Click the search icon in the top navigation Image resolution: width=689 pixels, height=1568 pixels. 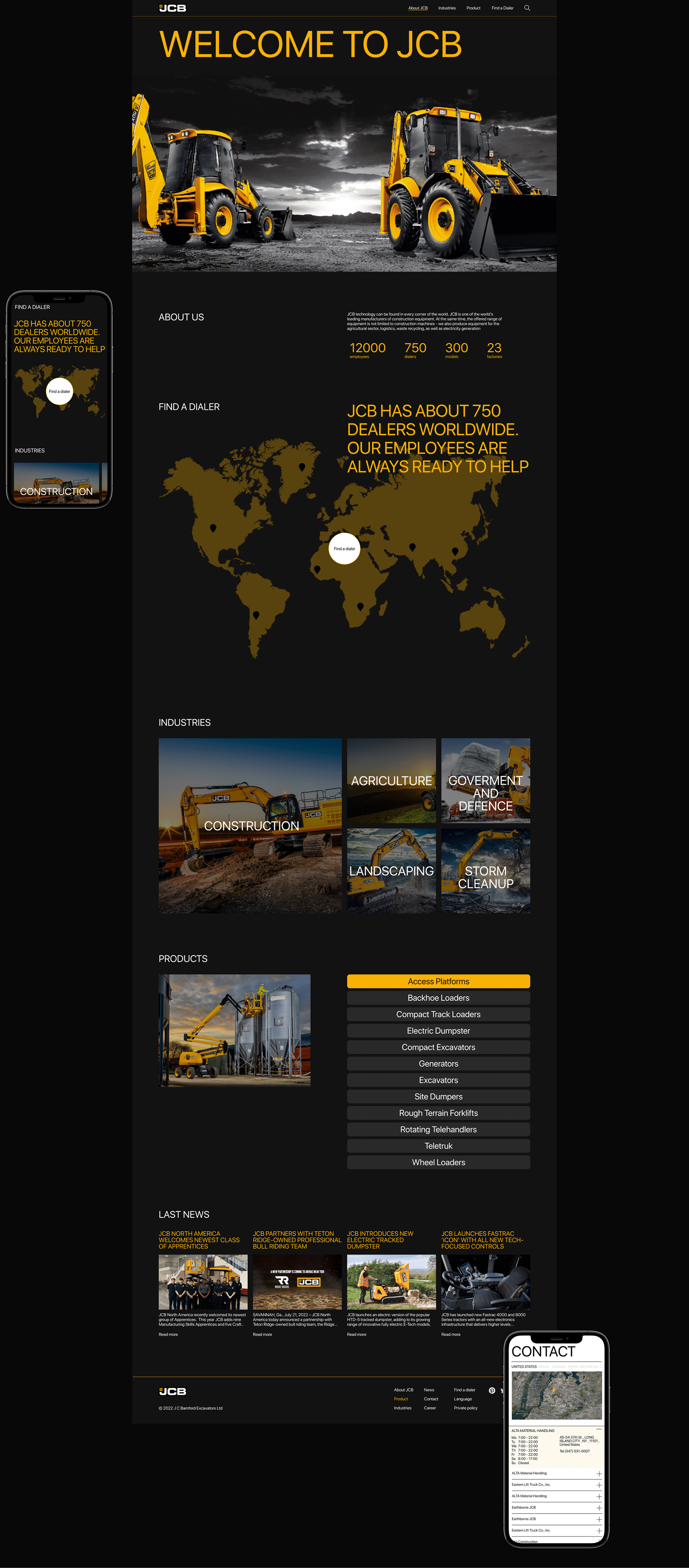click(527, 8)
